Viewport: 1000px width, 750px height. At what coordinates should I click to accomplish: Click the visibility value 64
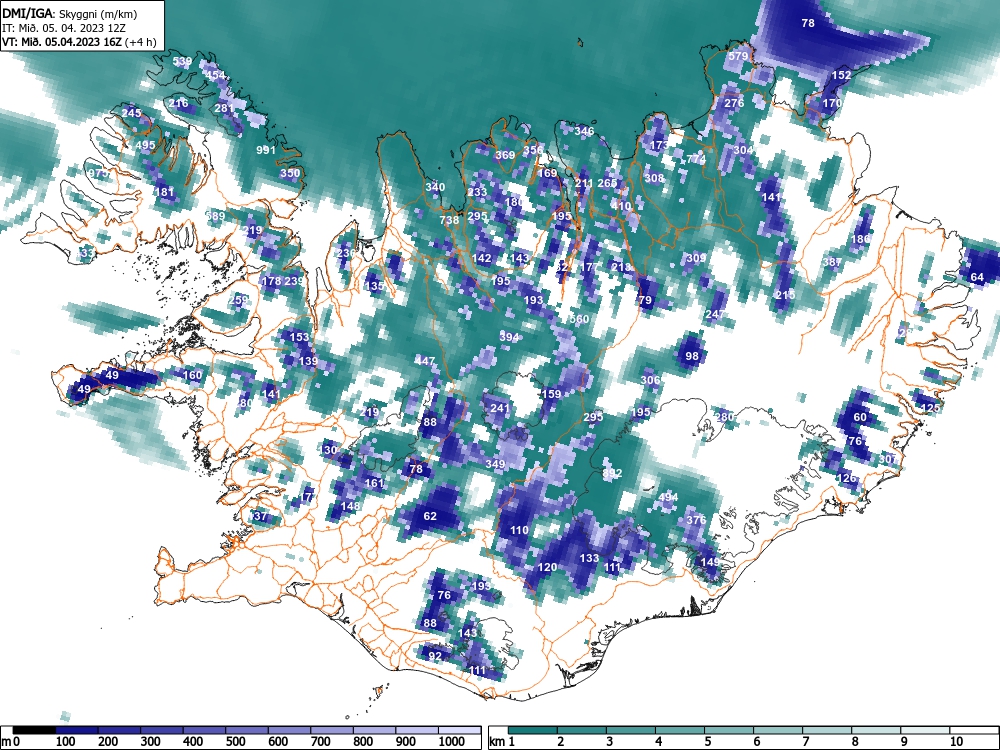pyautogui.click(x=977, y=277)
